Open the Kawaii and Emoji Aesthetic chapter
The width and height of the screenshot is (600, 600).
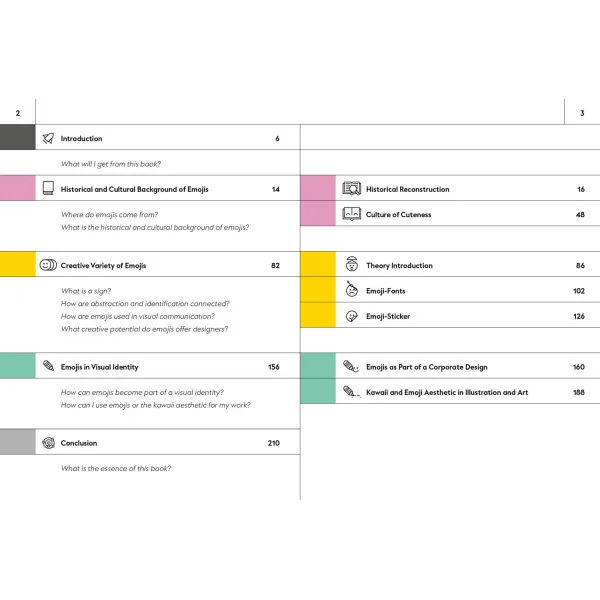[x=447, y=392]
